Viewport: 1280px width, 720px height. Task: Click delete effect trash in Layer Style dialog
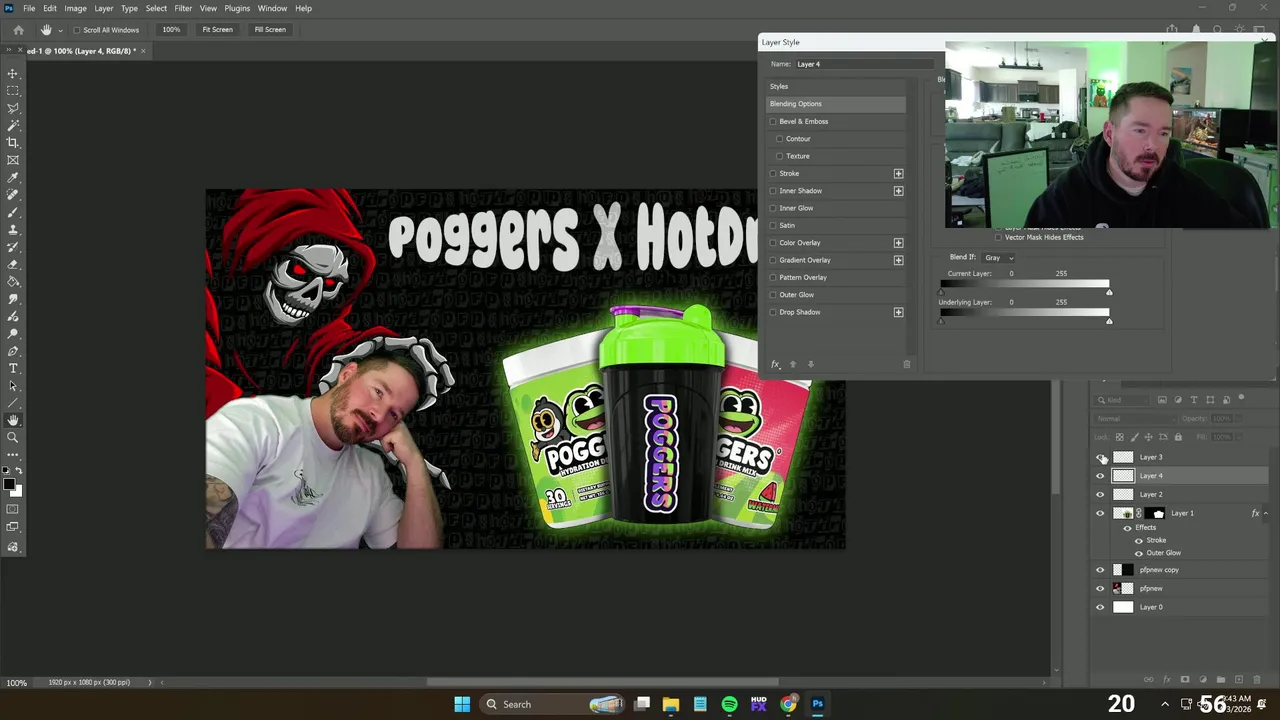click(907, 364)
